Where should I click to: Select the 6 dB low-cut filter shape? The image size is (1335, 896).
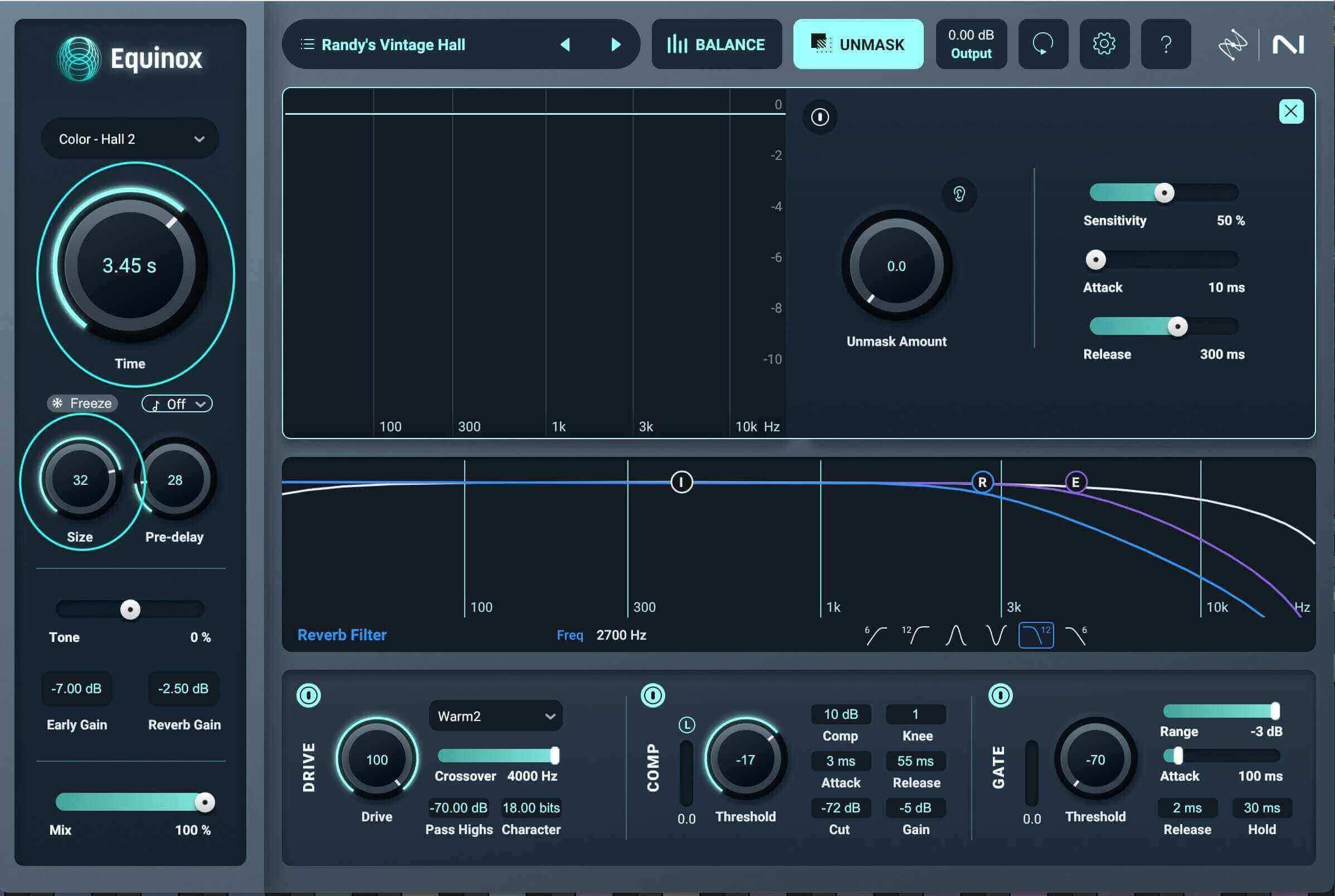876,635
